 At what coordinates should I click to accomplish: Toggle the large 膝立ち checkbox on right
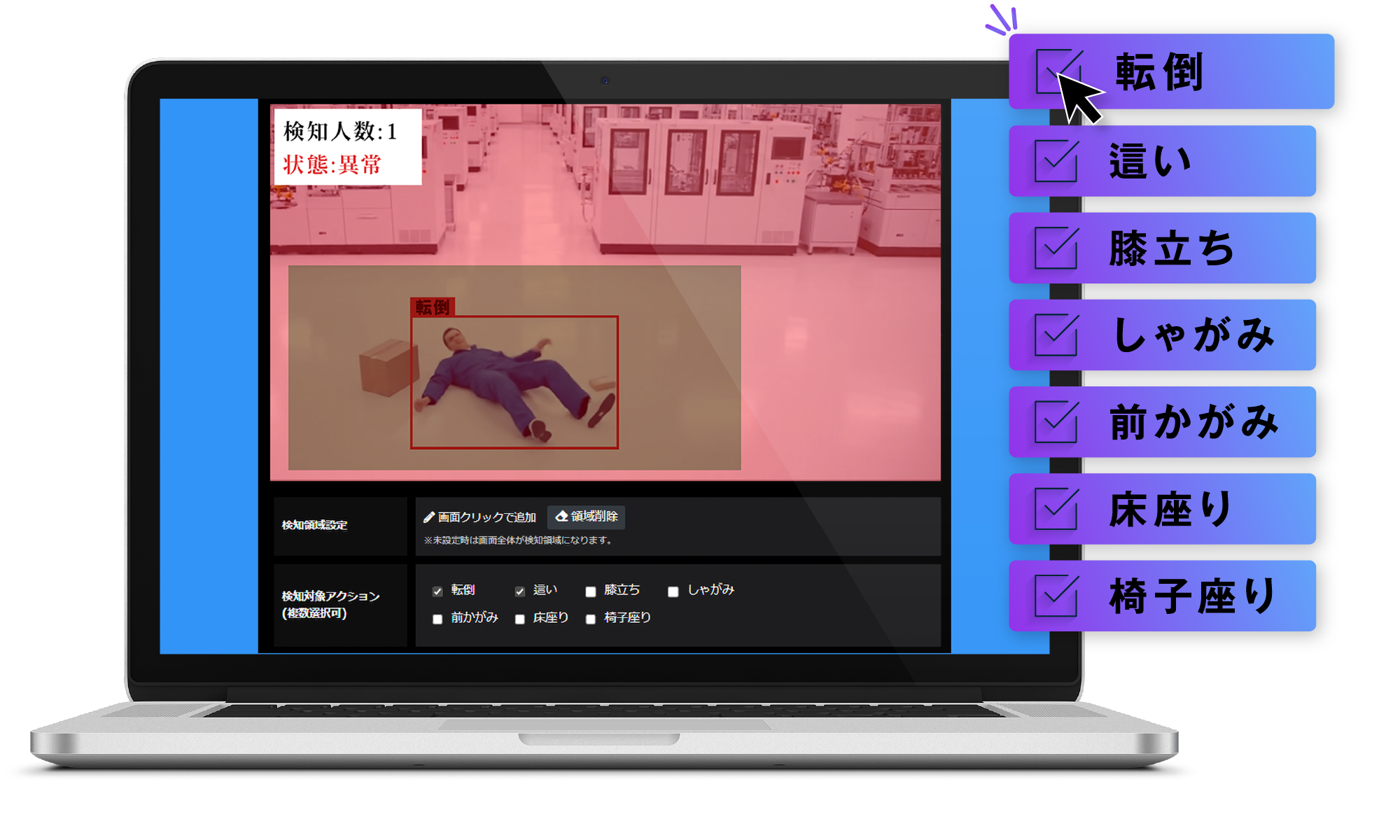[1056, 248]
